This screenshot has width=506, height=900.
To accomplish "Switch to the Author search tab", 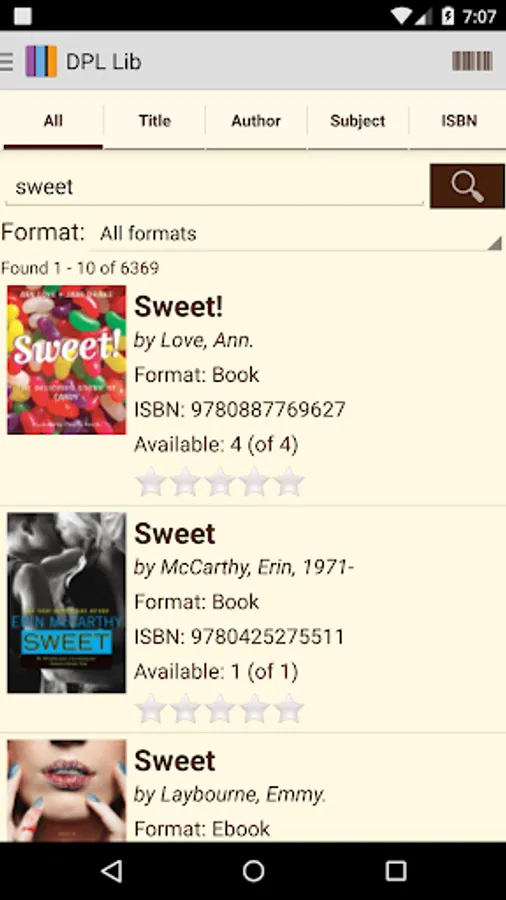I will tap(256, 121).
